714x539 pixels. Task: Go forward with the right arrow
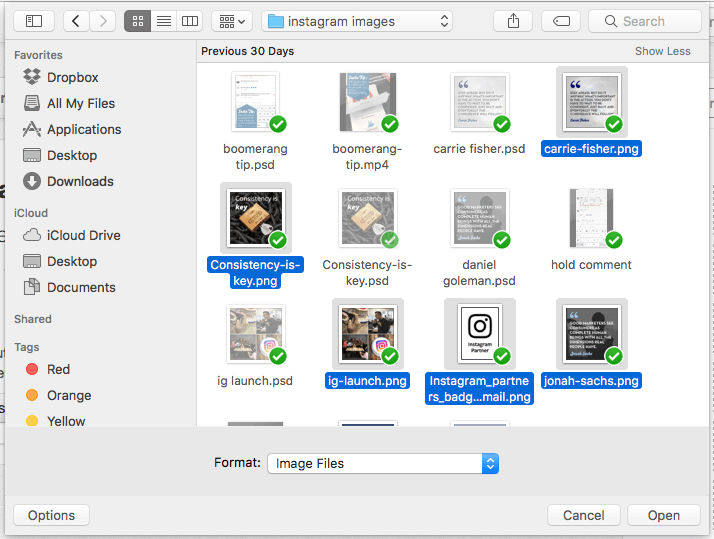tap(102, 21)
